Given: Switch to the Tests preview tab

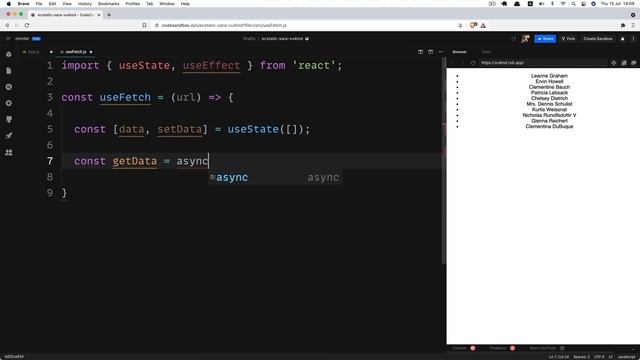Looking at the screenshot, I should click(486, 52).
